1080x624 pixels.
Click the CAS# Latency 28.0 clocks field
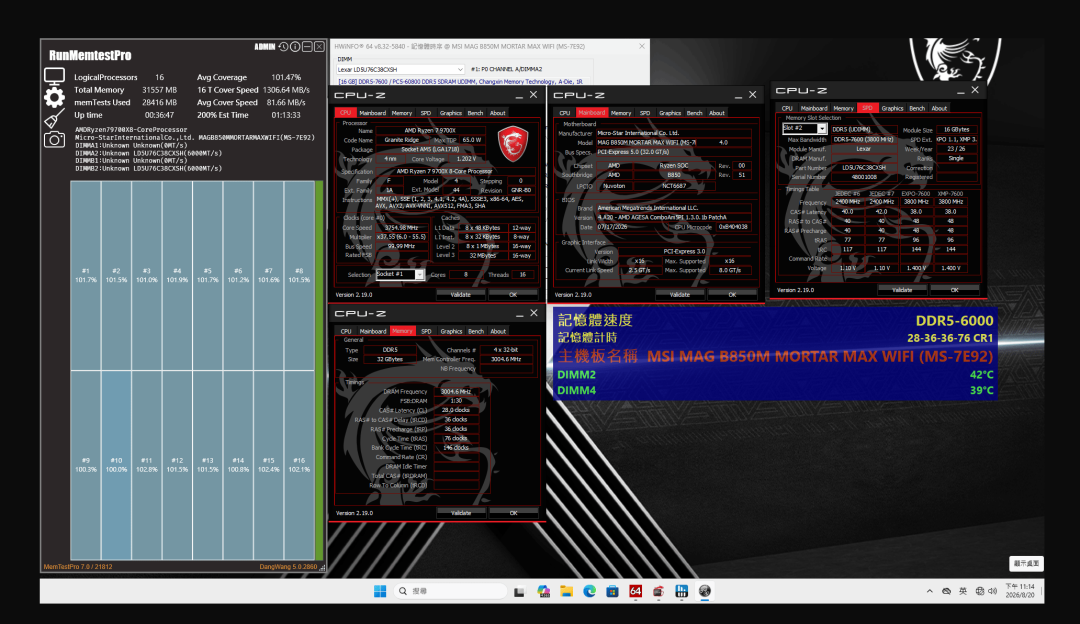455,410
